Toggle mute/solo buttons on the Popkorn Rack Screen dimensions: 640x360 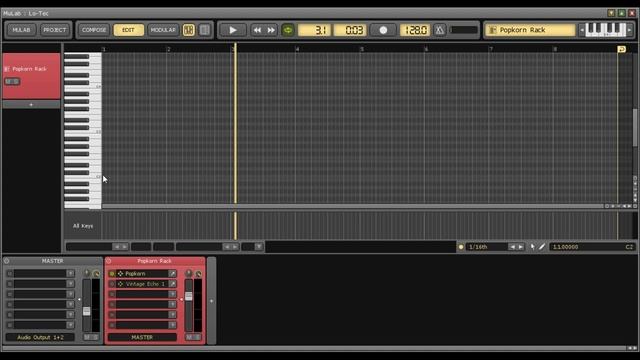click(193, 337)
